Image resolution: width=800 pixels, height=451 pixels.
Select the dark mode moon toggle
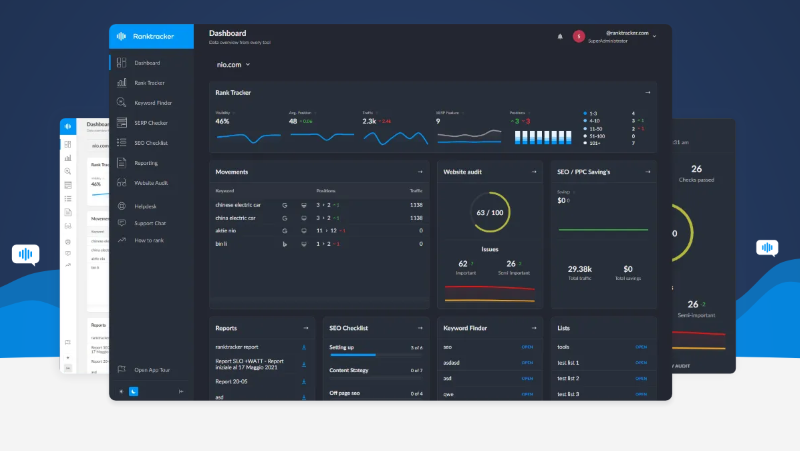134,392
